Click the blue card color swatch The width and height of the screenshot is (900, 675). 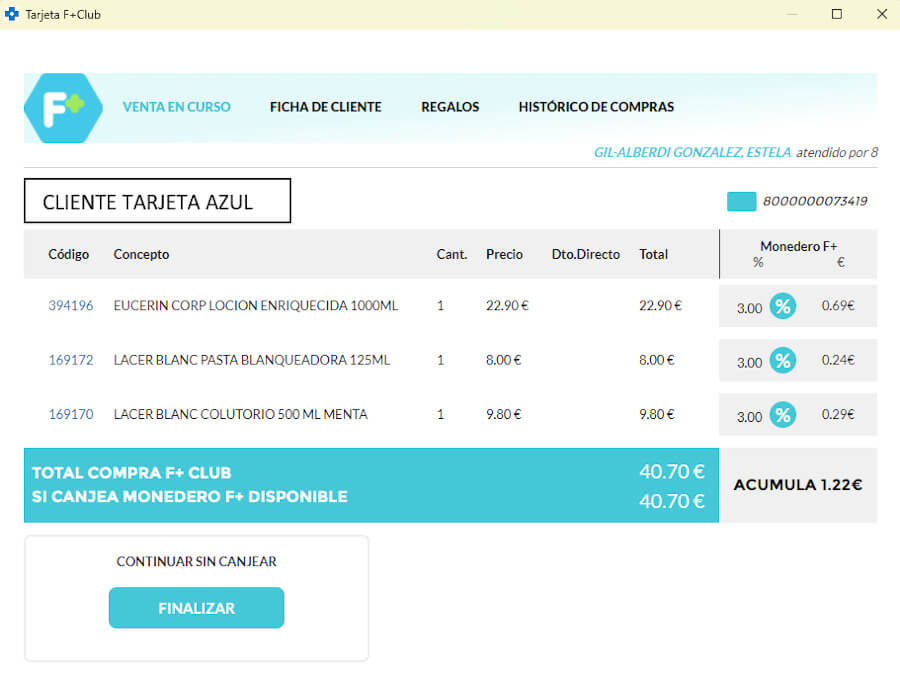pos(741,201)
